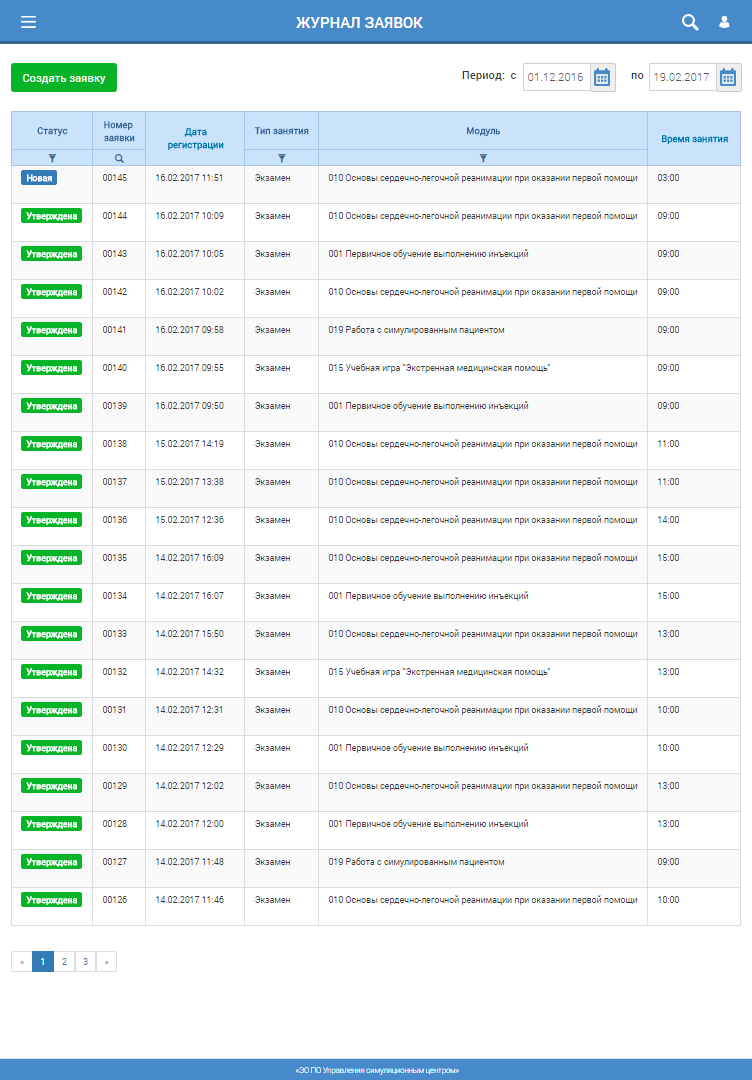The width and height of the screenshot is (752, 1080).
Task: Select request number 00136
Action: click(115, 520)
